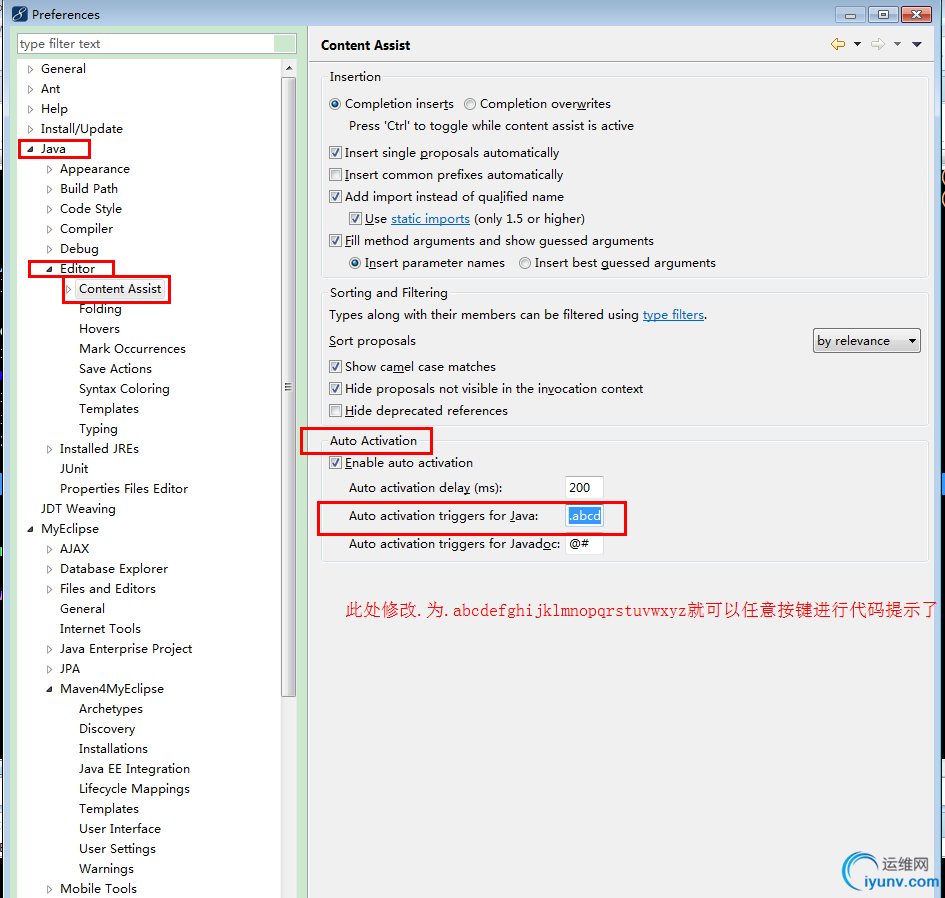Select Hovers preference page
Viewport: 945px width, 898px height.
click(x=99, y=328)
